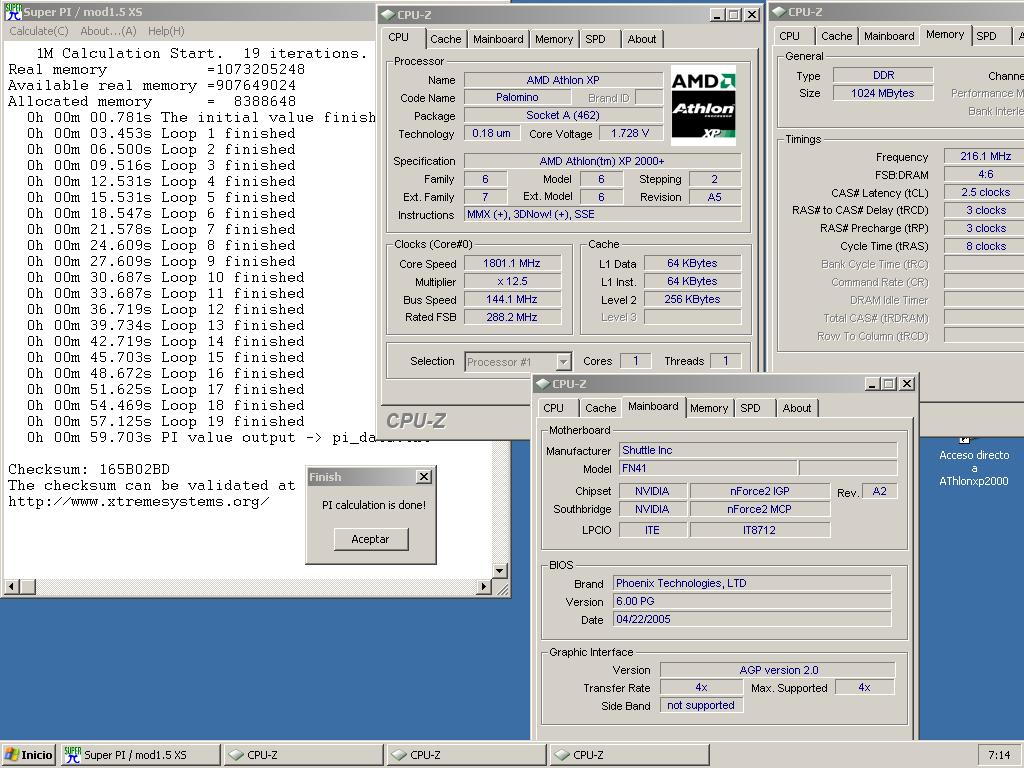1024x768 pixels.
Task: Click the L1 Data 64 KBytes value
Action: point(692,263)
